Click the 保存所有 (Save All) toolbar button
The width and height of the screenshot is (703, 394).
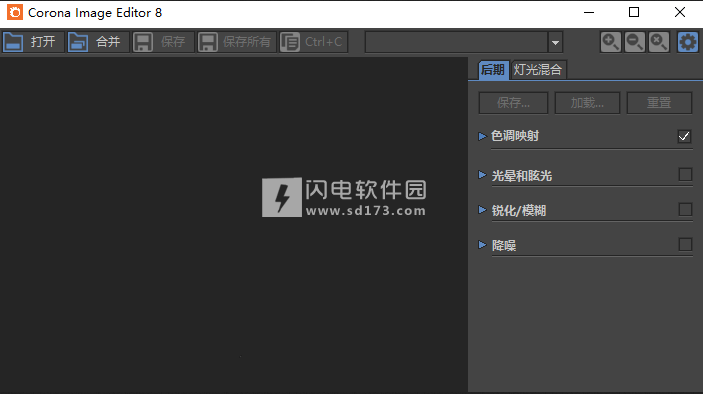point(237,42)
